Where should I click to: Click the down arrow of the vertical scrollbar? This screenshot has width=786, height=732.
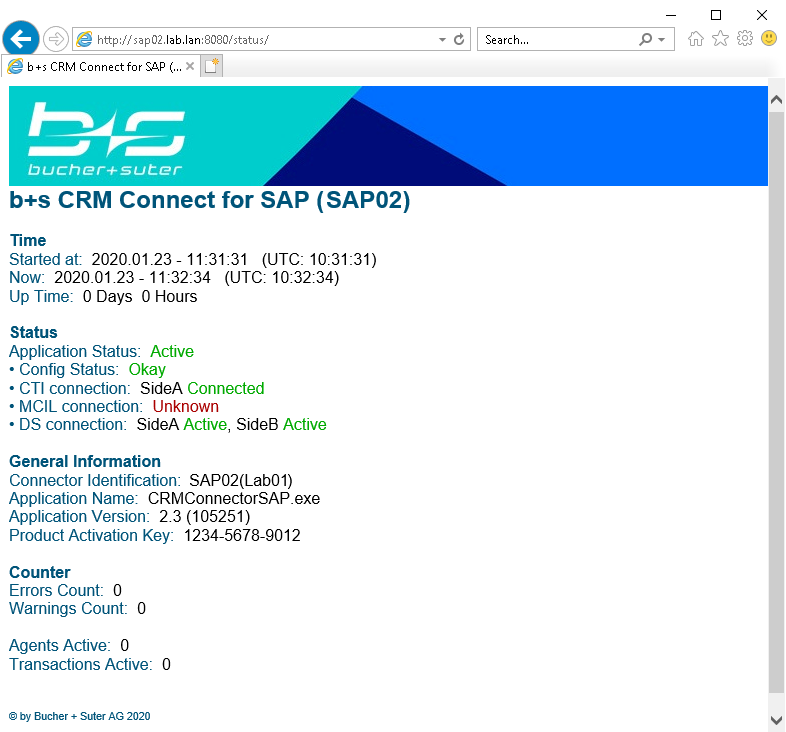click(776, 720)
